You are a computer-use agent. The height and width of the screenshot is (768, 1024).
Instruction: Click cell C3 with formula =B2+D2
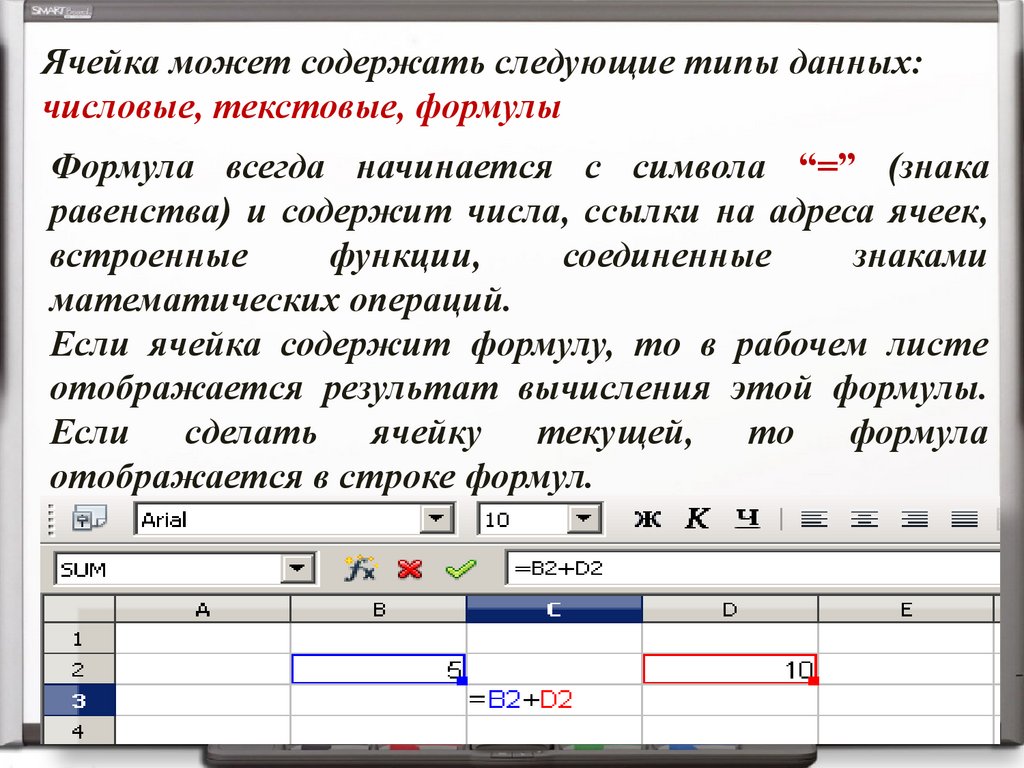click(554, 700)
